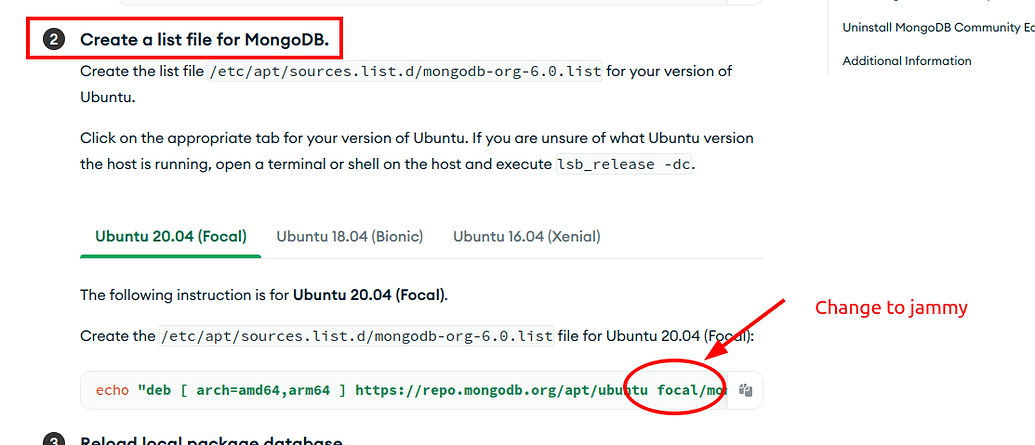Open the Ubuntu 16.04 (Xenial) tab
Image resolution: width=1035 pixels, height=445 pixels.
(526, 237)
